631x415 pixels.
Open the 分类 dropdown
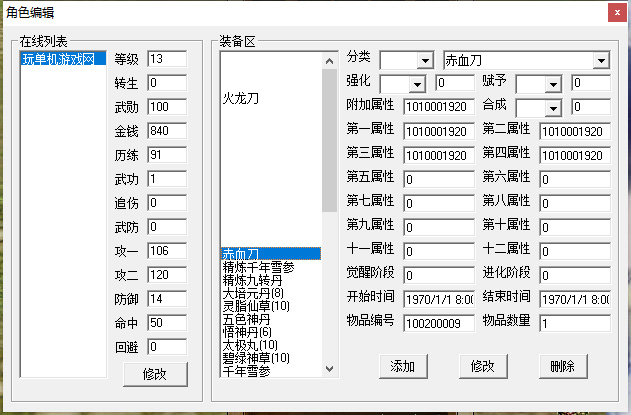(x=424, y=62)
